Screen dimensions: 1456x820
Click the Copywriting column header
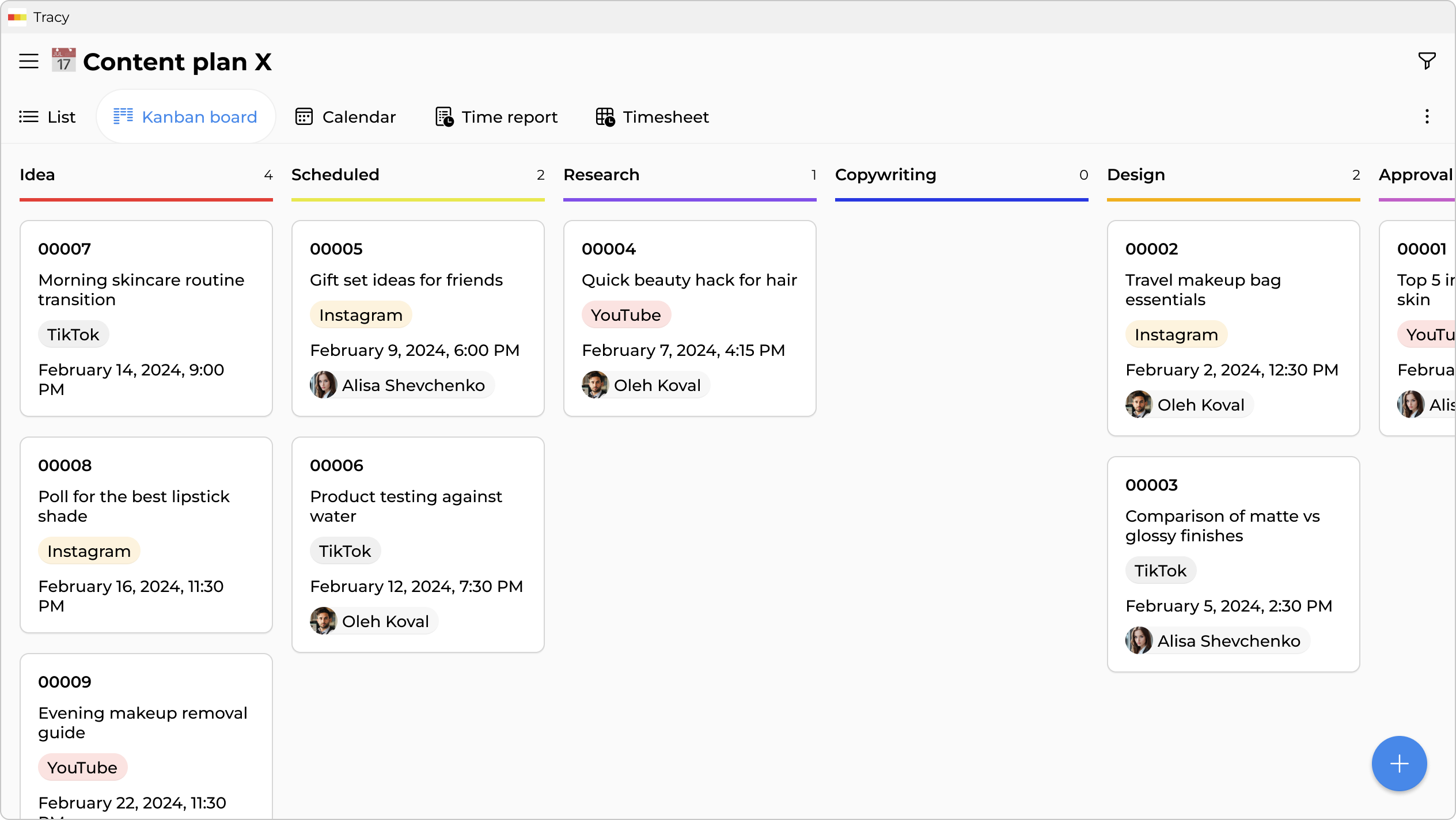click(x=886, y=174)
